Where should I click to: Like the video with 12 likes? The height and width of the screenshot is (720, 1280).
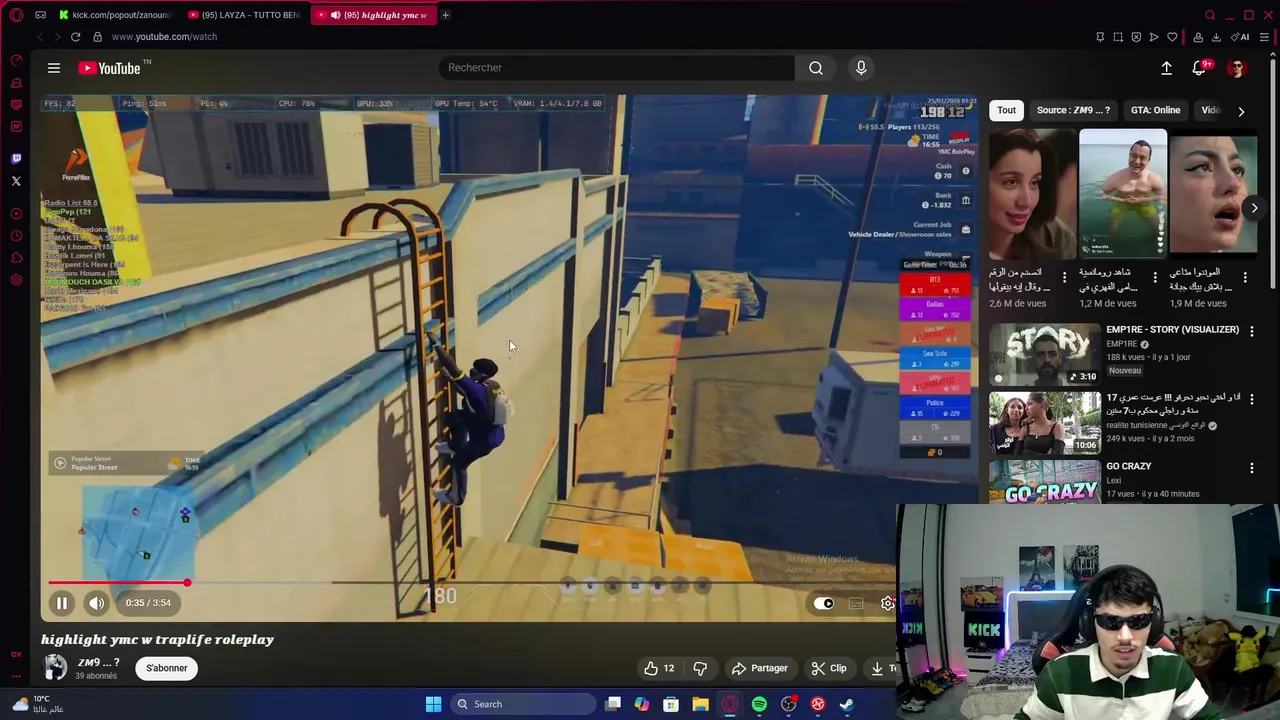tap(659, 668)
